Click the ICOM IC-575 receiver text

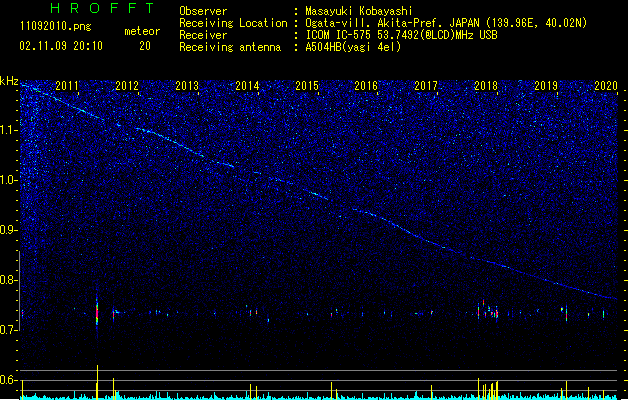tap(402, 35)
